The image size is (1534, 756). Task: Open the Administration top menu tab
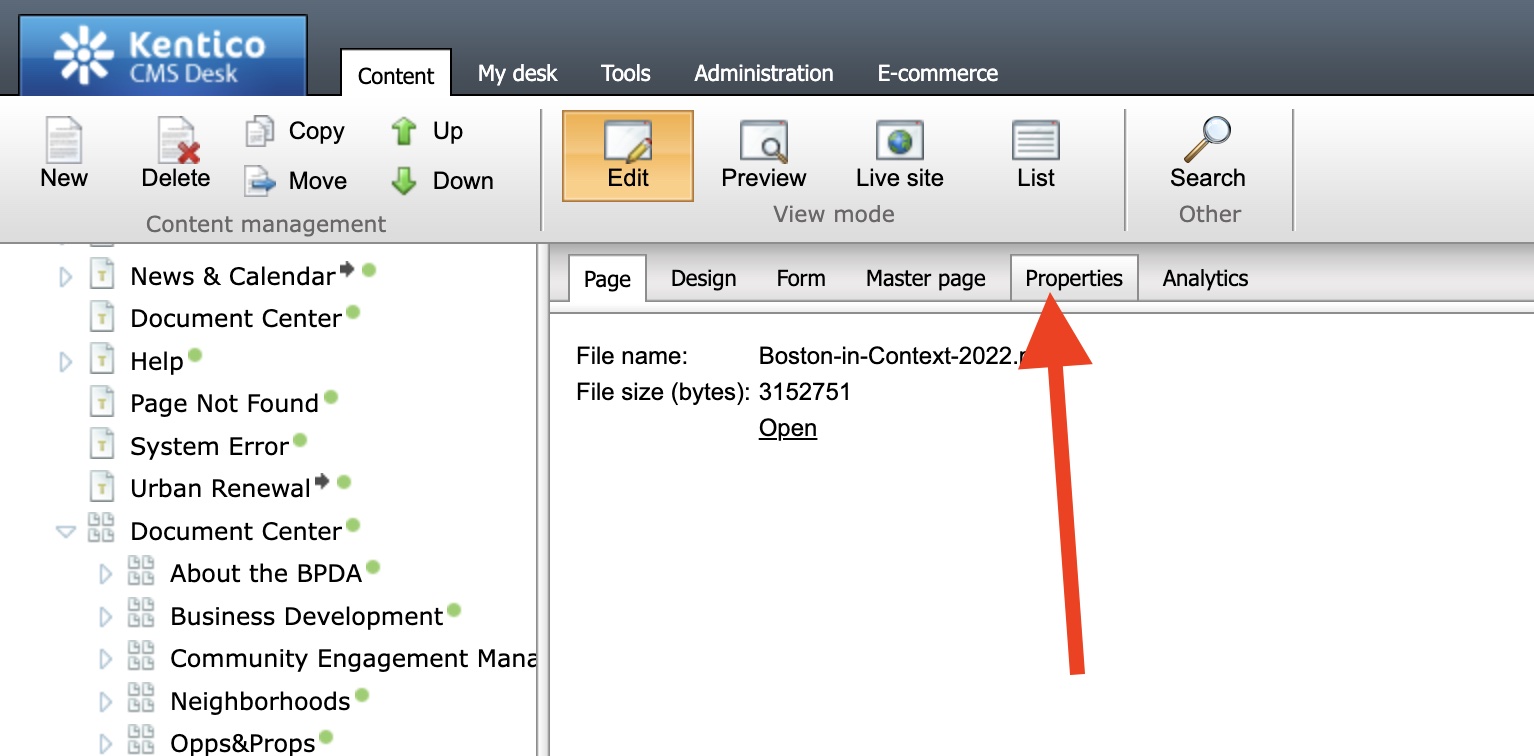coord(763,73)
